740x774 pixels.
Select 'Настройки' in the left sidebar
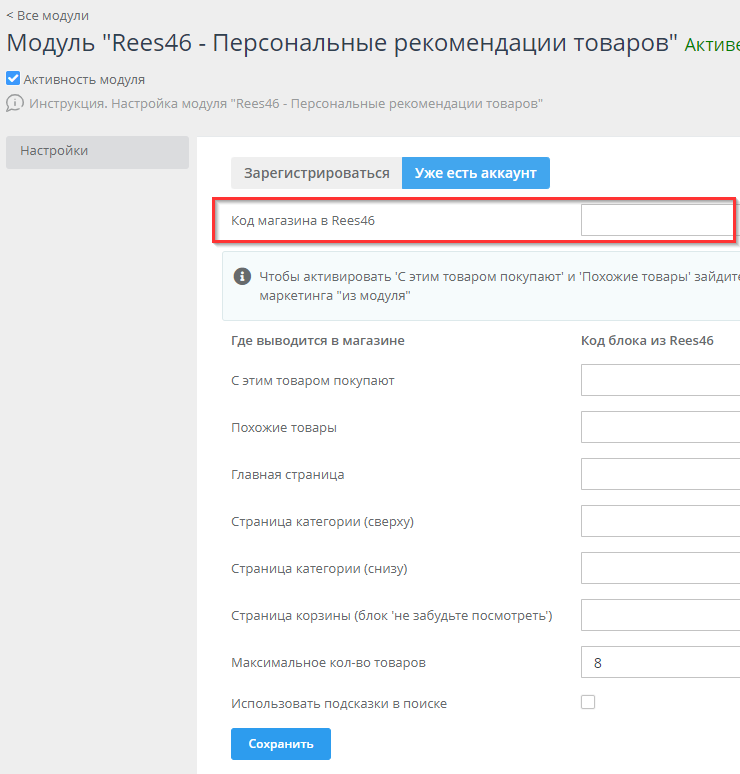pos(97,151)
